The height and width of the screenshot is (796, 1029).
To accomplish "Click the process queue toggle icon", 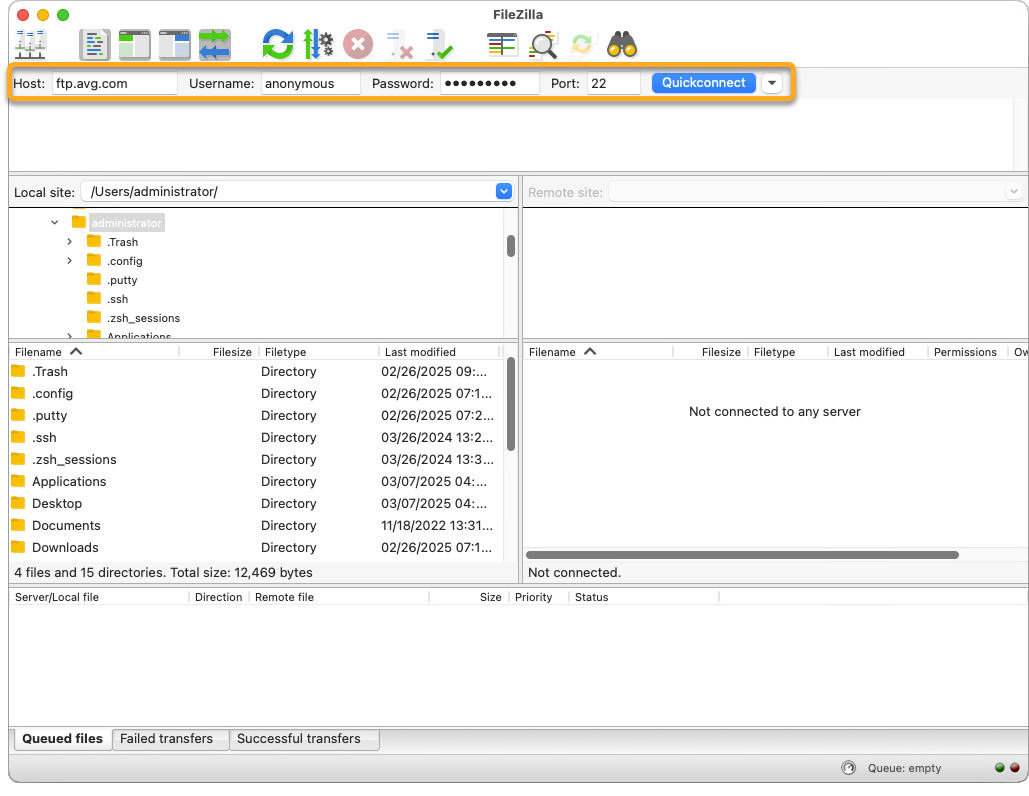I will pos(318,44).
